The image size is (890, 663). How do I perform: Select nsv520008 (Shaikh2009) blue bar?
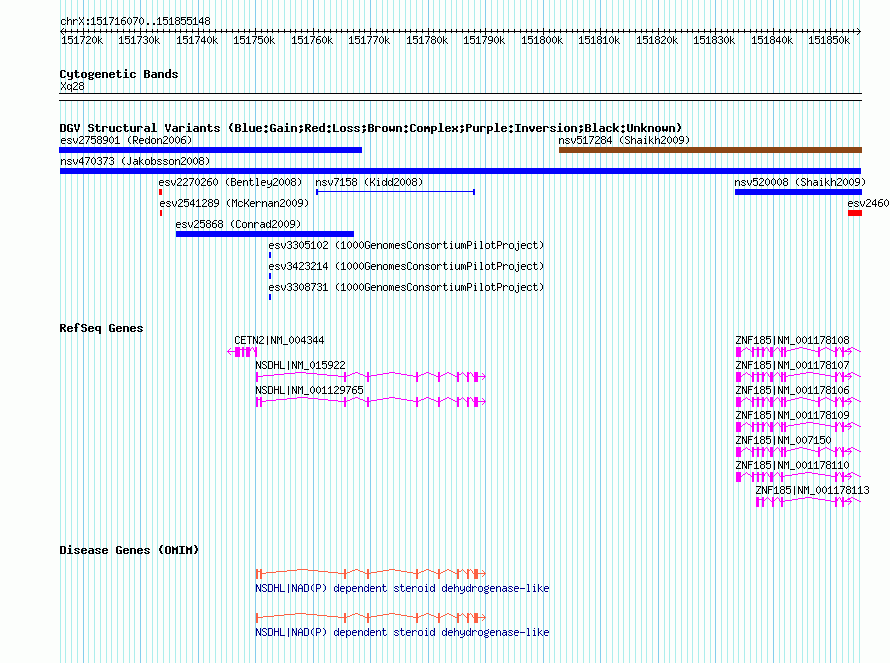798,192
